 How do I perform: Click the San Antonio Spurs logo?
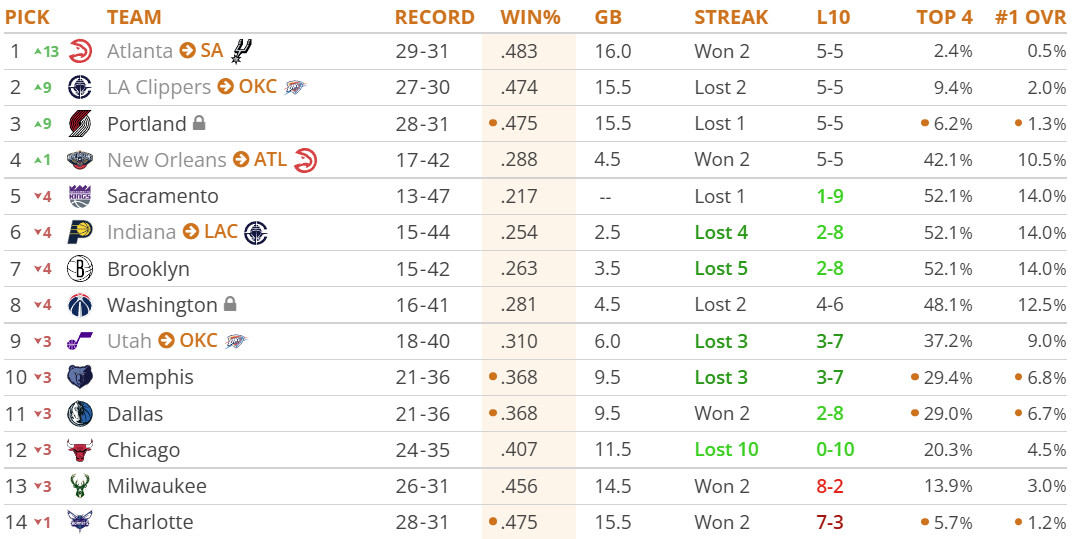click(241, 51)
